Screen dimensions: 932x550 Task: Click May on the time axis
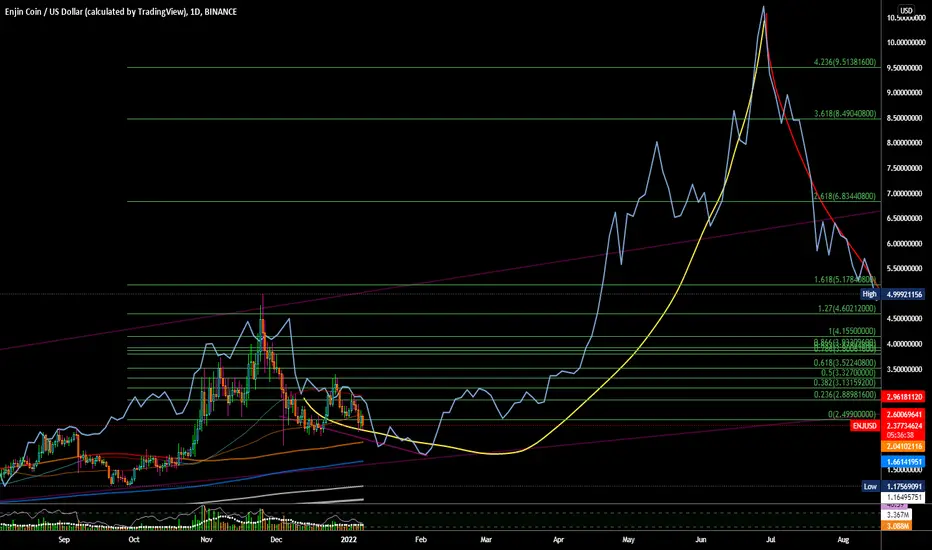[x=628, y=540]
